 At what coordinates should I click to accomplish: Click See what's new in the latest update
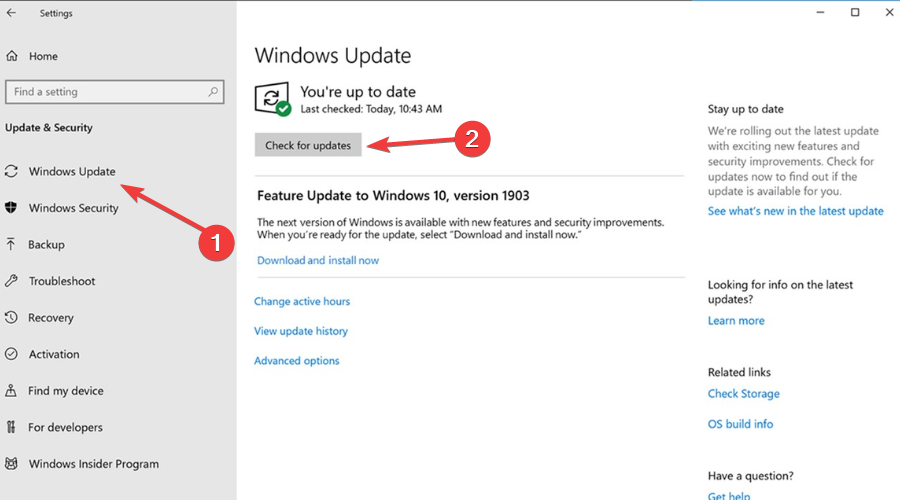click(x=796, y=211)
